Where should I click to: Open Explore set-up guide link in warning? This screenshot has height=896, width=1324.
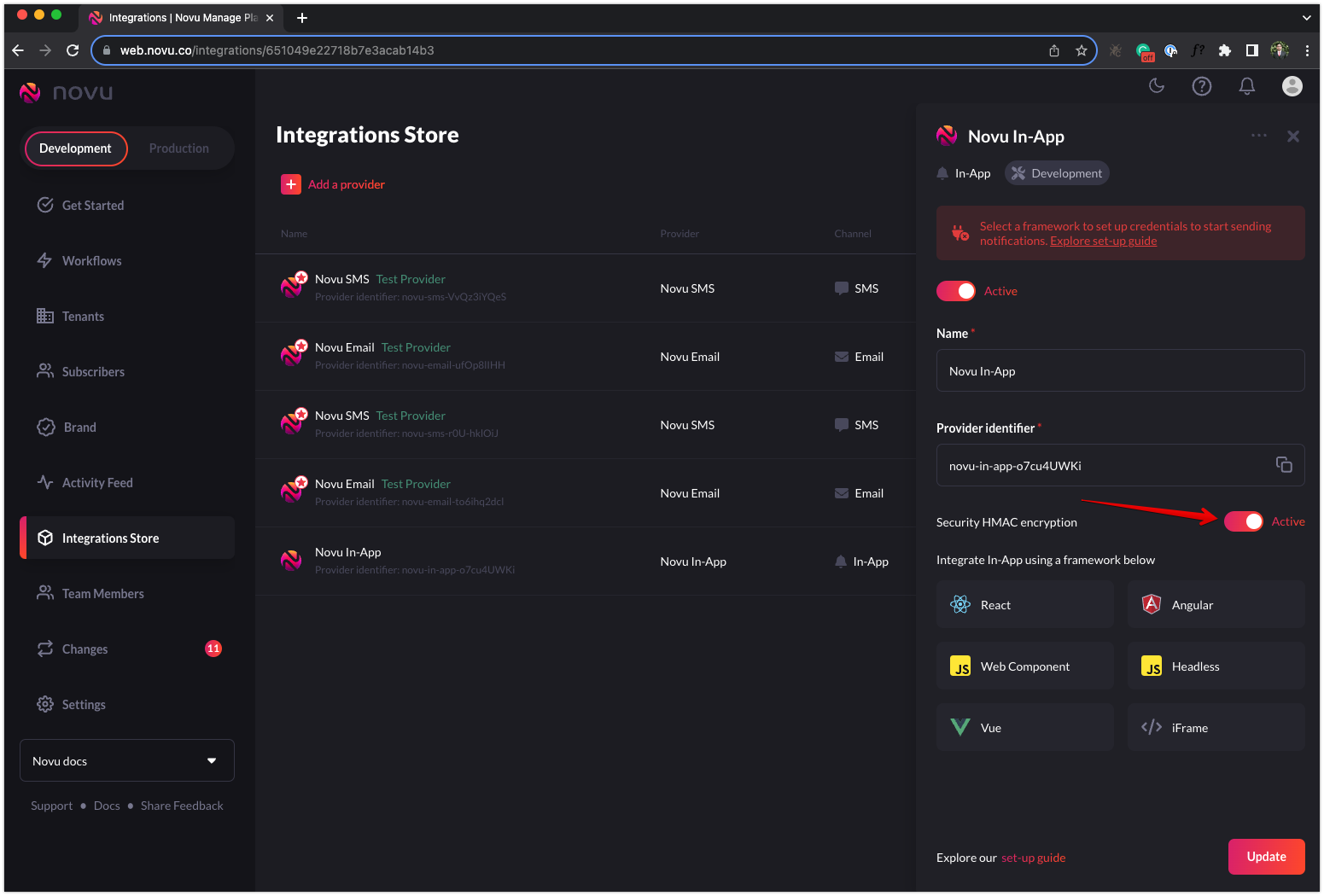1104,241
